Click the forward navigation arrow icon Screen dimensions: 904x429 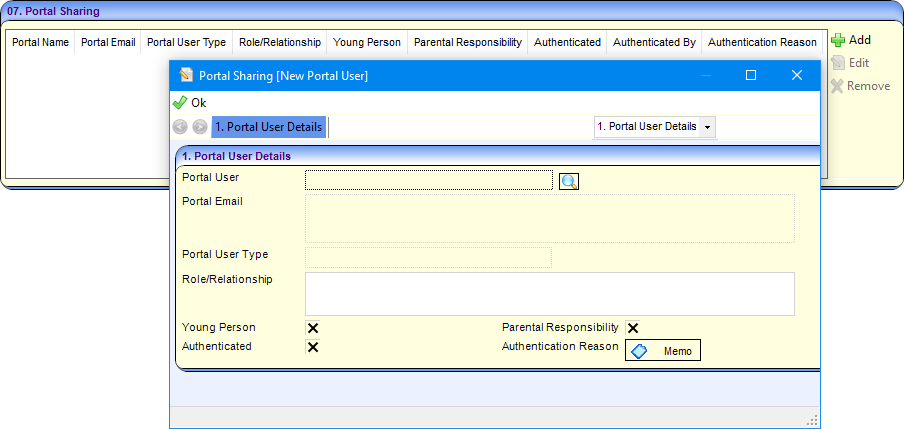pos(199,127)
